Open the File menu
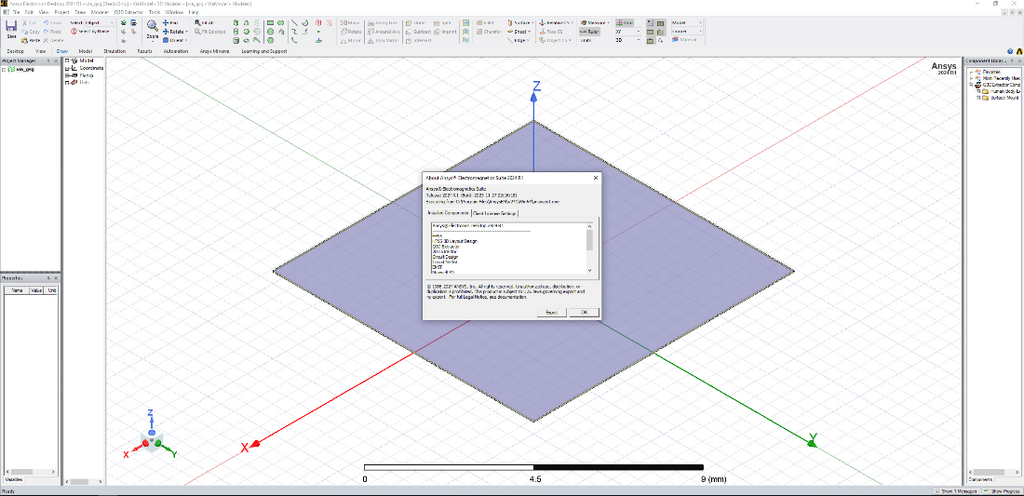Image resolution: width=1024 pixels, height=496 pixels. 16,12
